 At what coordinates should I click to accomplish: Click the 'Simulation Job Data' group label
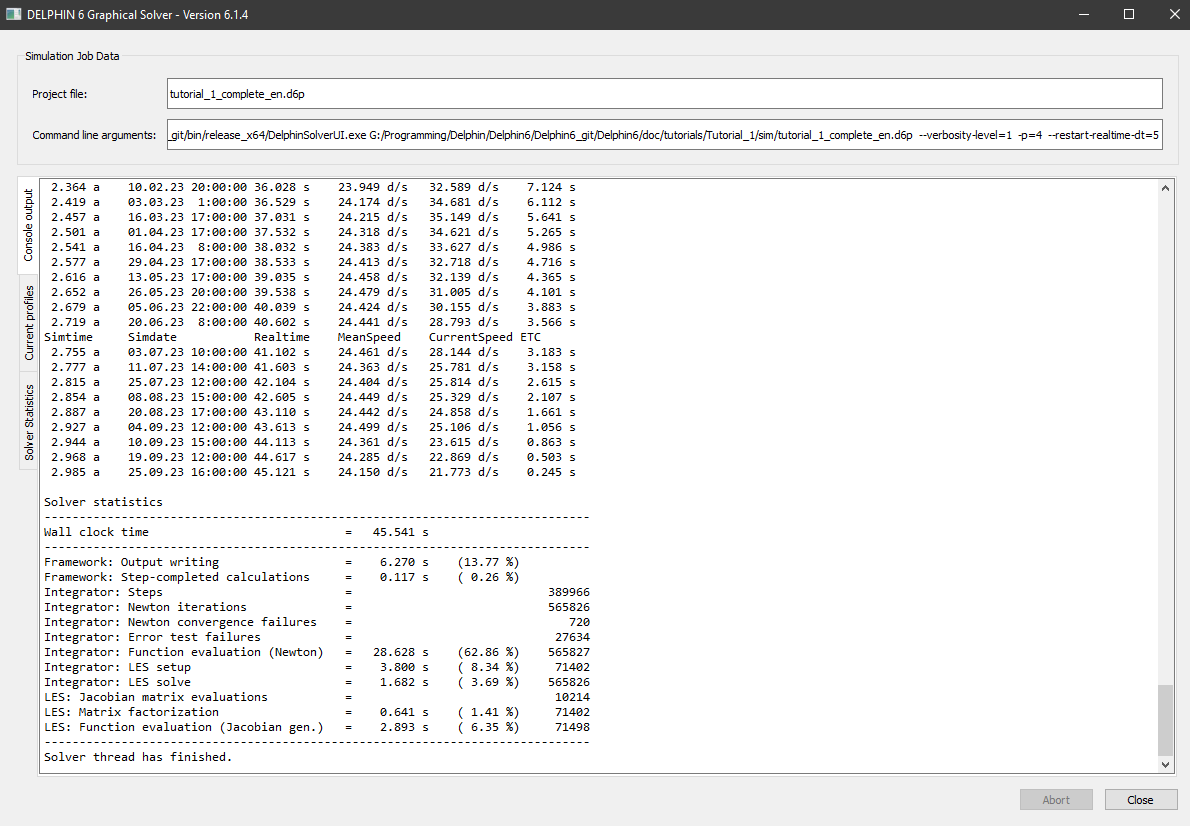[72, 56]
